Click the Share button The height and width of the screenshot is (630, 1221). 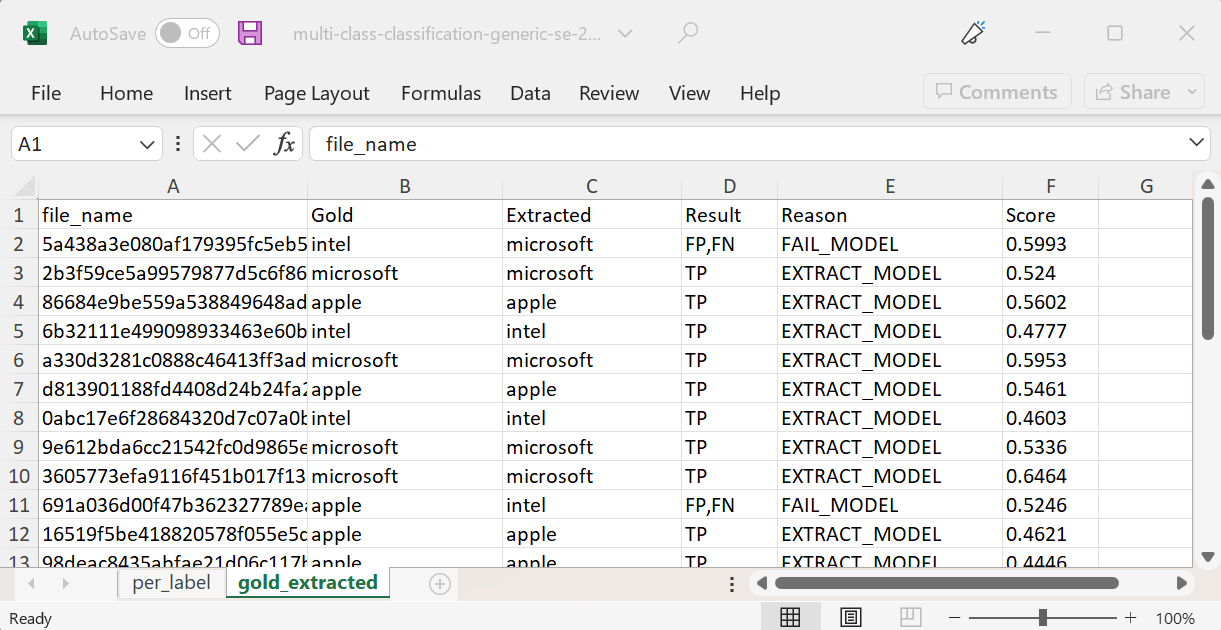(1133, 92)
